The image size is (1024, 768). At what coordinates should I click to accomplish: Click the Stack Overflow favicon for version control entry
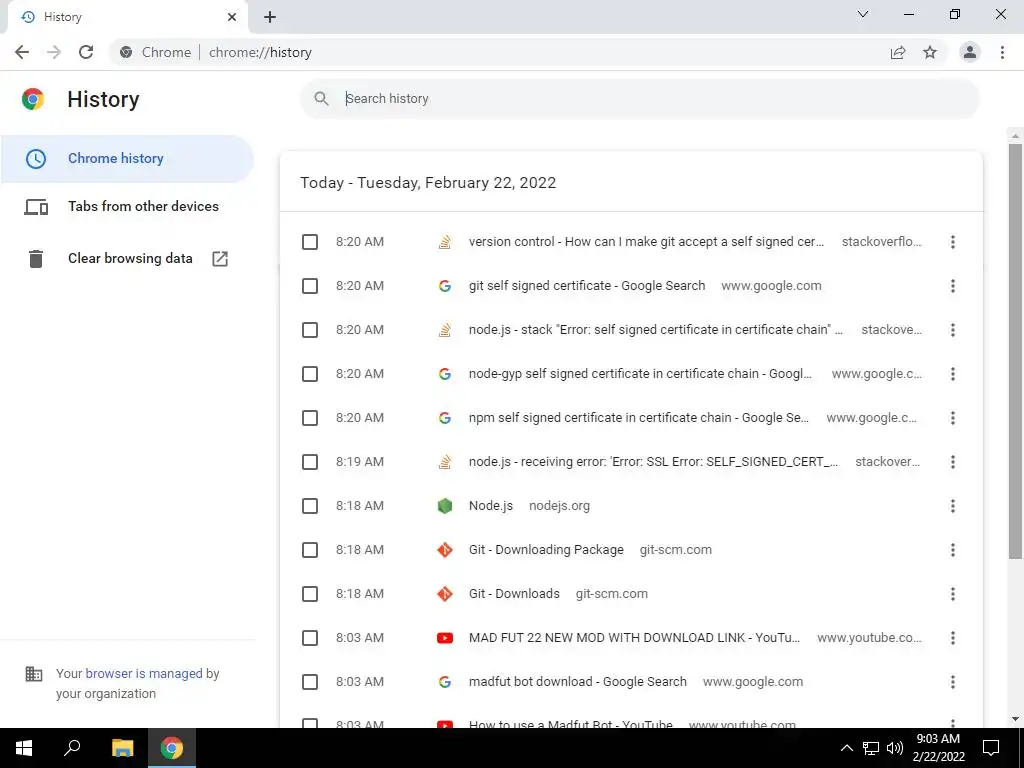coord(445,242)
